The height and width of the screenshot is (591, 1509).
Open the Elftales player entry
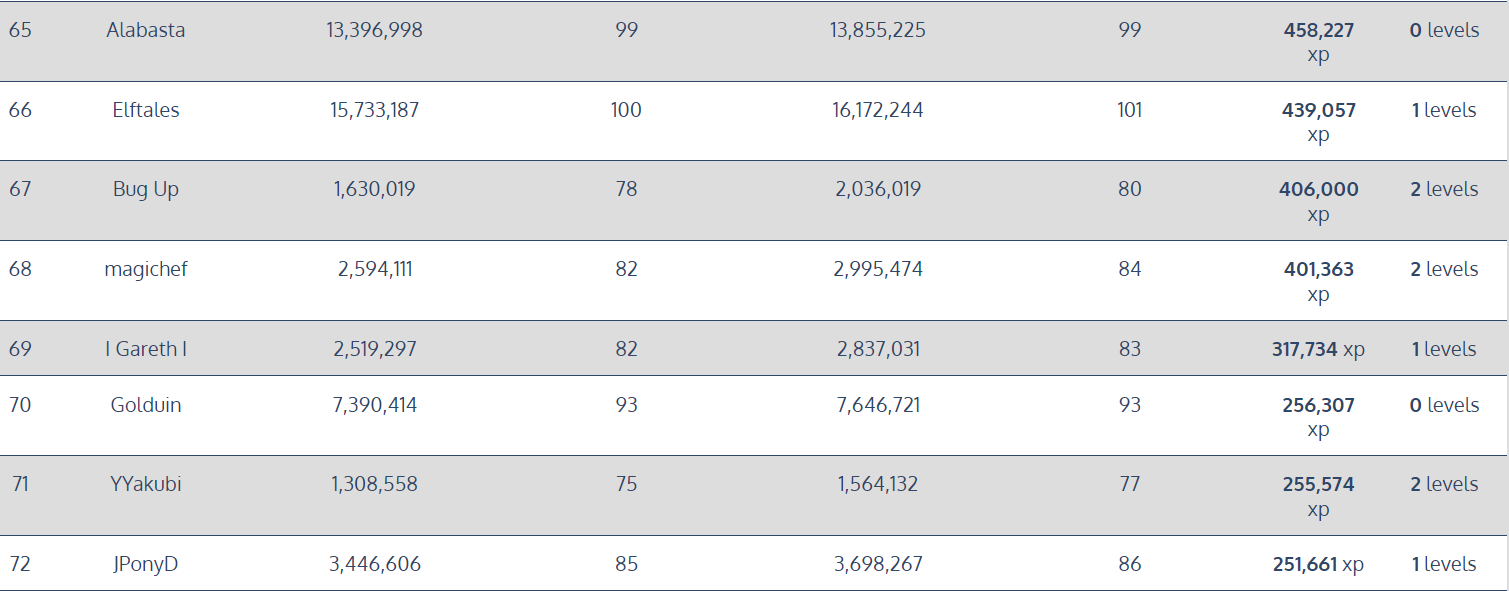tap(146, 110)
